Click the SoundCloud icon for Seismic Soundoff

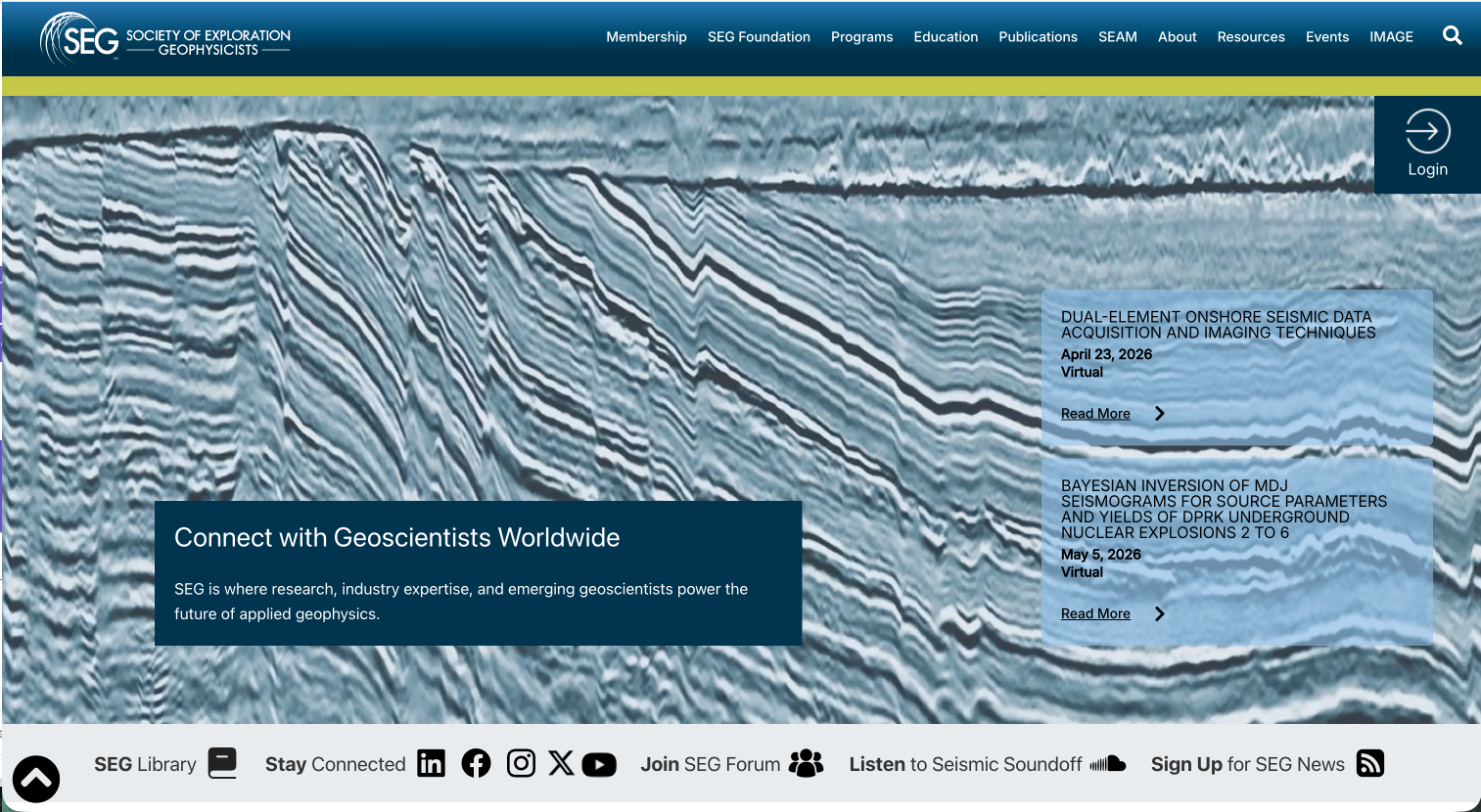coord(1108,764)
